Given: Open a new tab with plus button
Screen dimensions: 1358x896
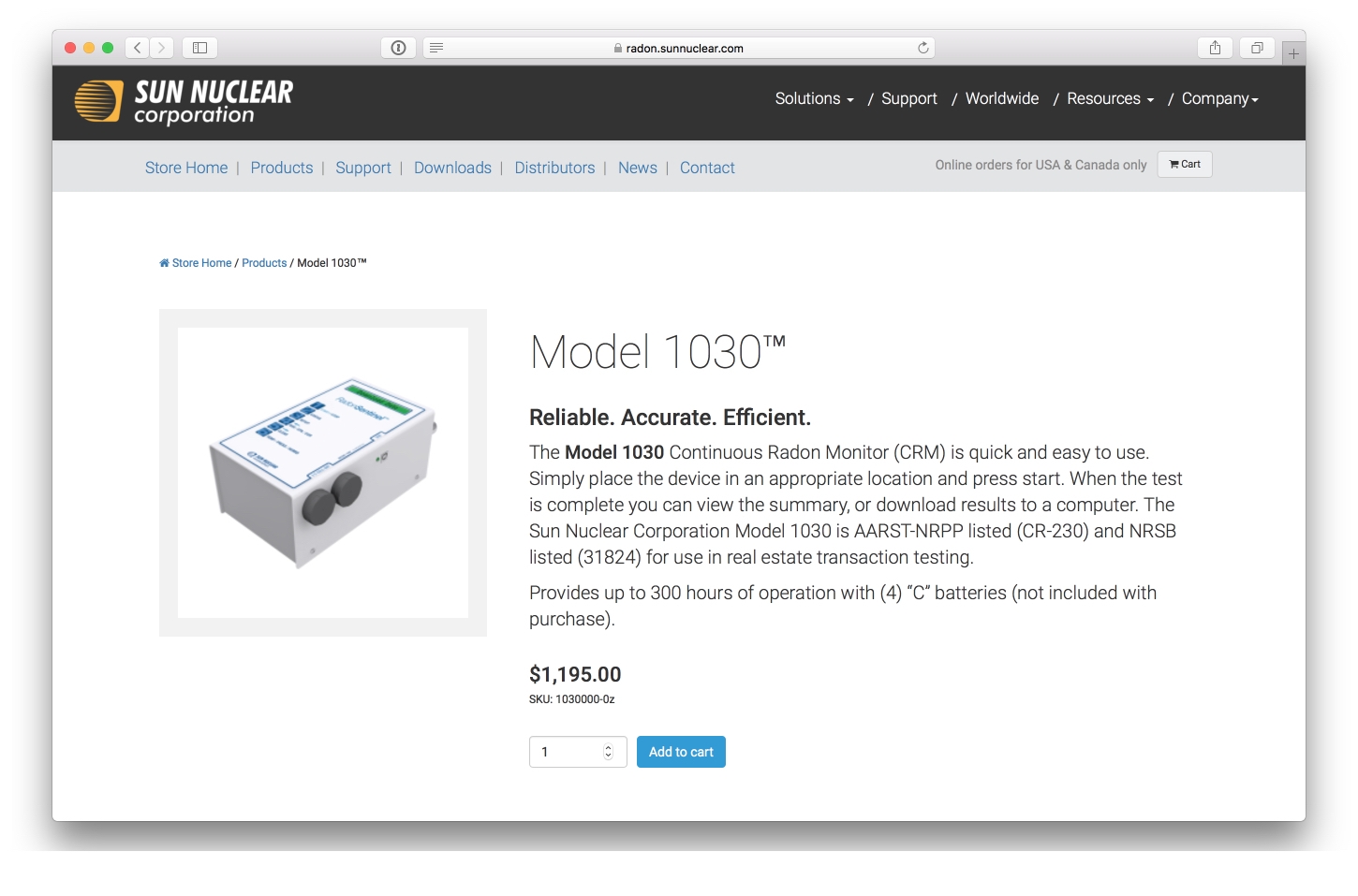Looking at the screenshot, I should (1293, 53).
